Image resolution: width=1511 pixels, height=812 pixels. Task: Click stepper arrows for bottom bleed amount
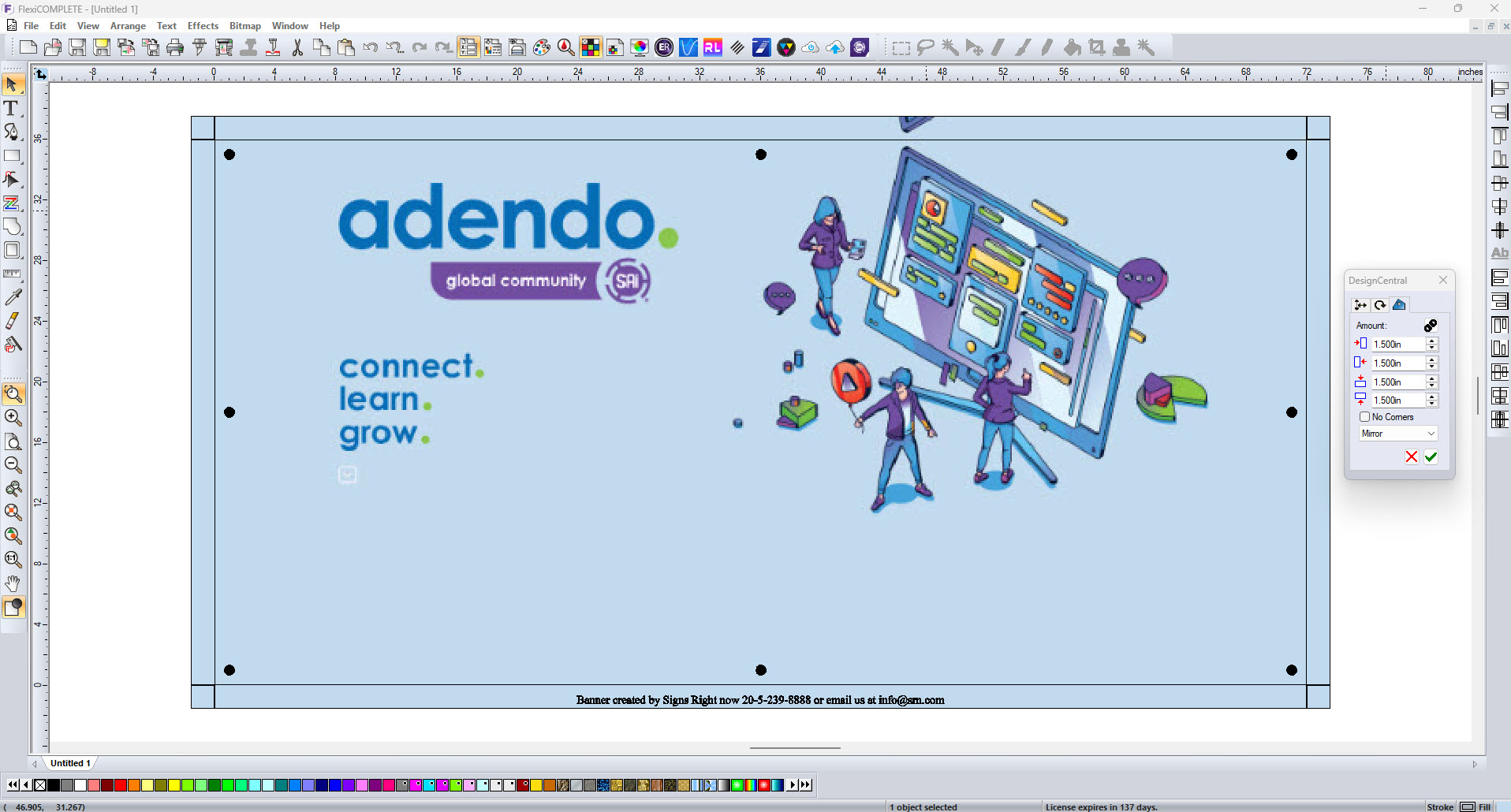coord(1432,400)
